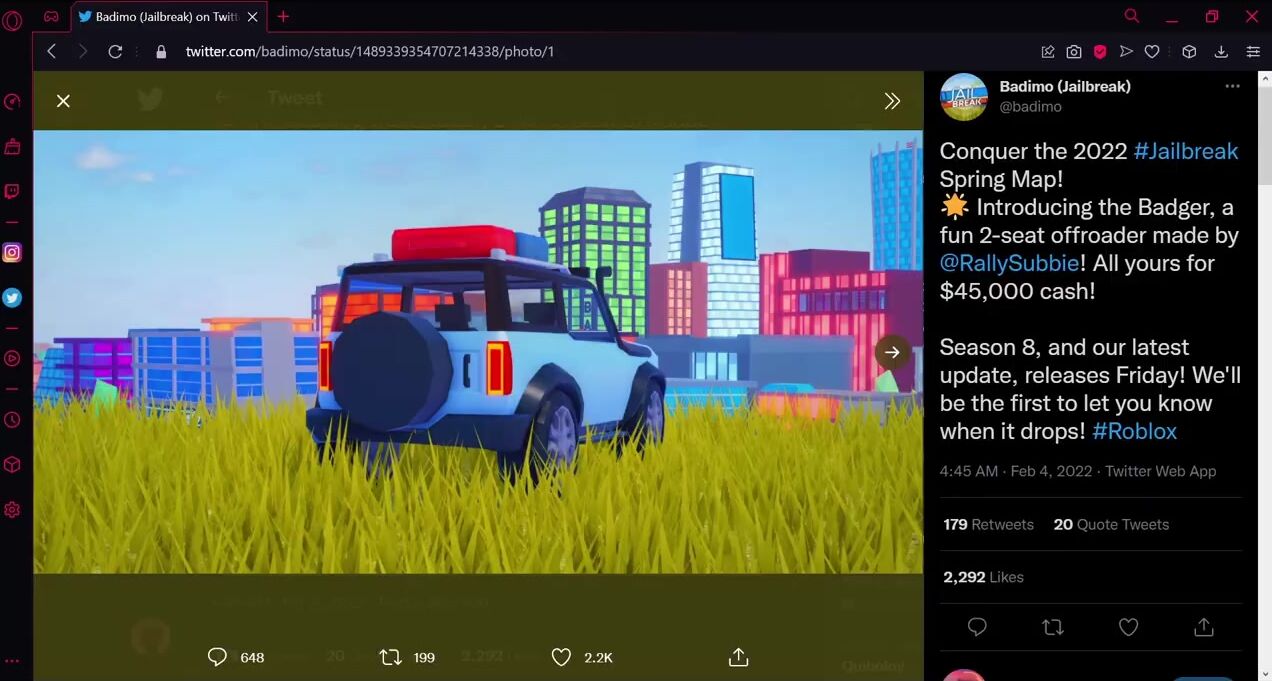Image resolution: width=1272 pixels, height=681 pixels.
Task: Open the Instagram sidebar panel
Action: 12,253
